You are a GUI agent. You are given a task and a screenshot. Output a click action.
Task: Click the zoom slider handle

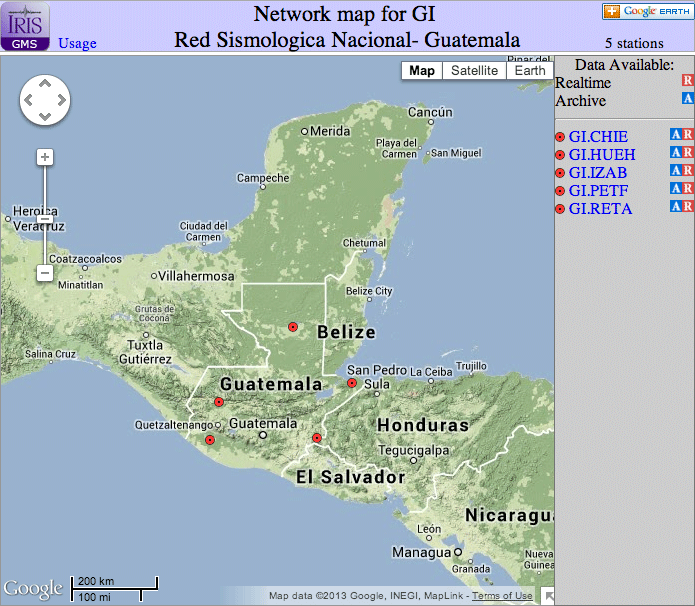[45, 219]
